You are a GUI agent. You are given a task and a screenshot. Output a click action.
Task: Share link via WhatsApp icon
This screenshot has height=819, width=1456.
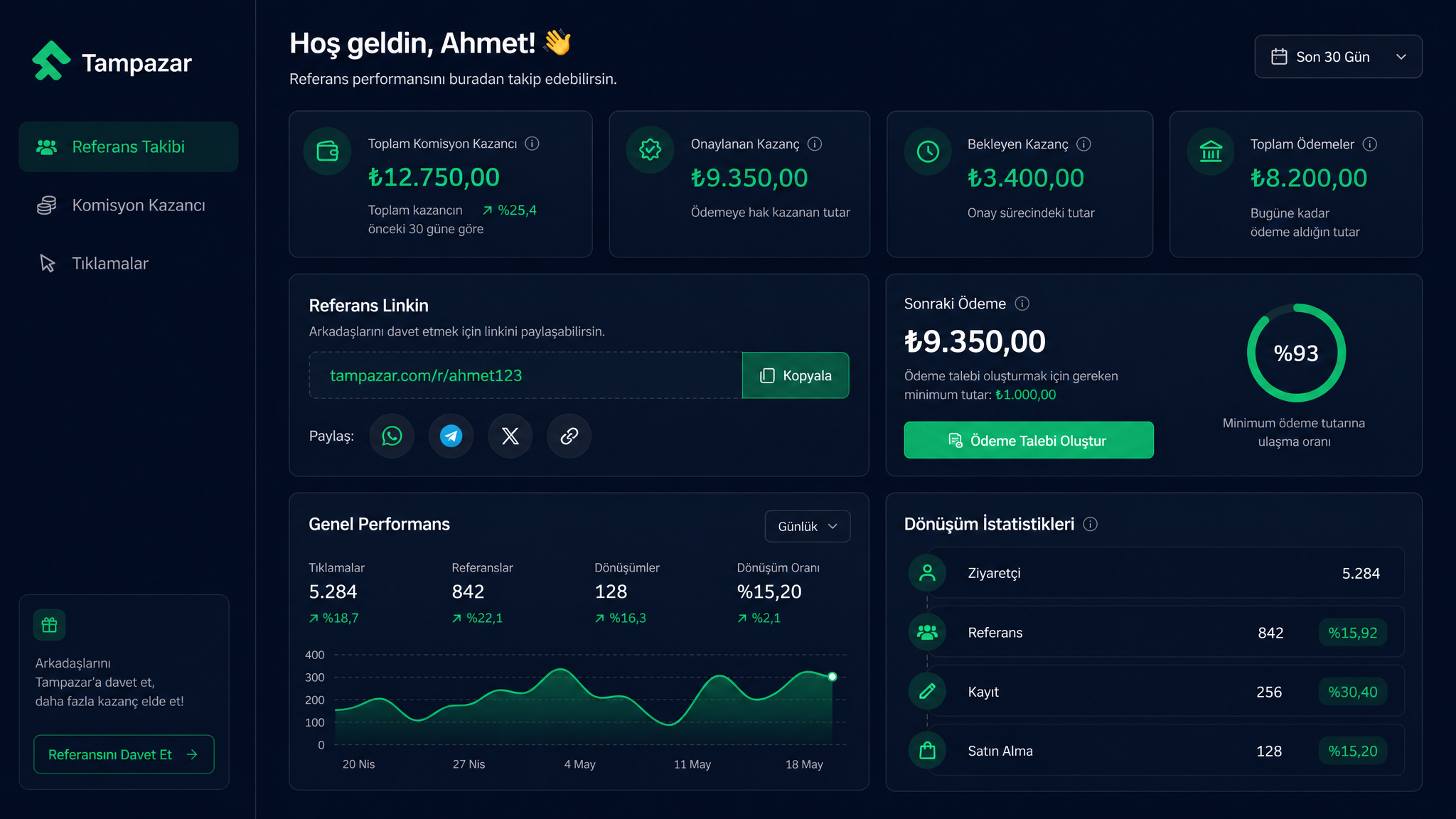[x=392, y=436]
